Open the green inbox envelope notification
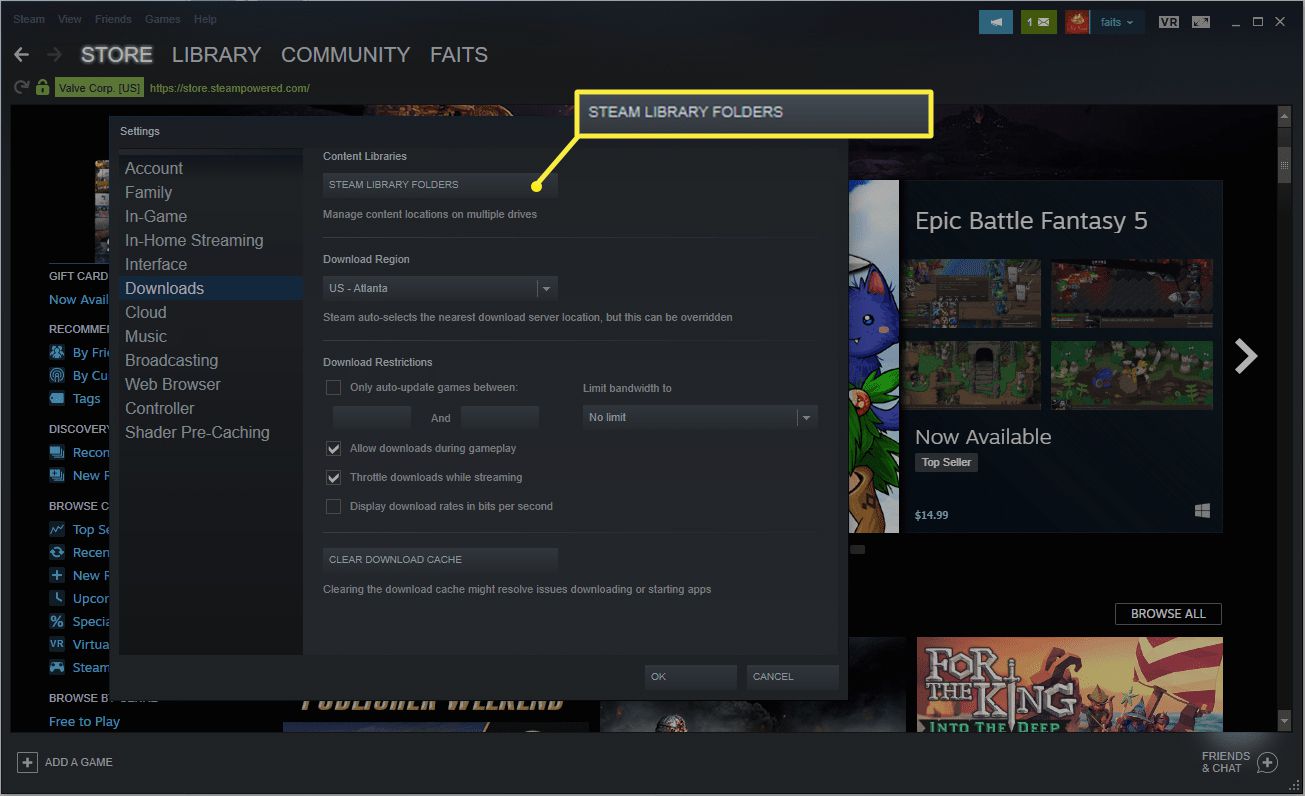Viewport: 1305px width, 796px height. 1039,22
